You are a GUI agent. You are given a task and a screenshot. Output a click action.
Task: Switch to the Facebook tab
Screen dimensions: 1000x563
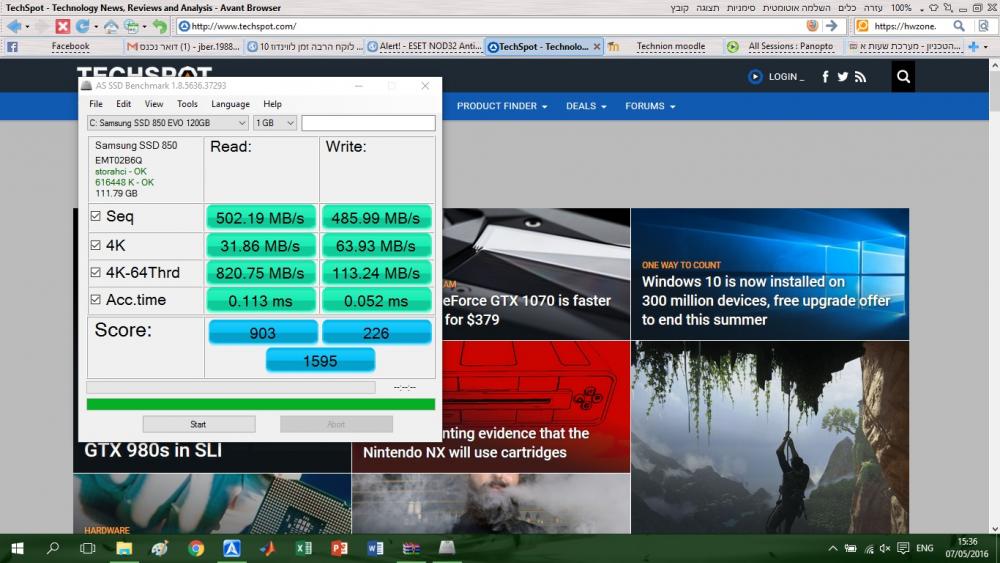62,47
